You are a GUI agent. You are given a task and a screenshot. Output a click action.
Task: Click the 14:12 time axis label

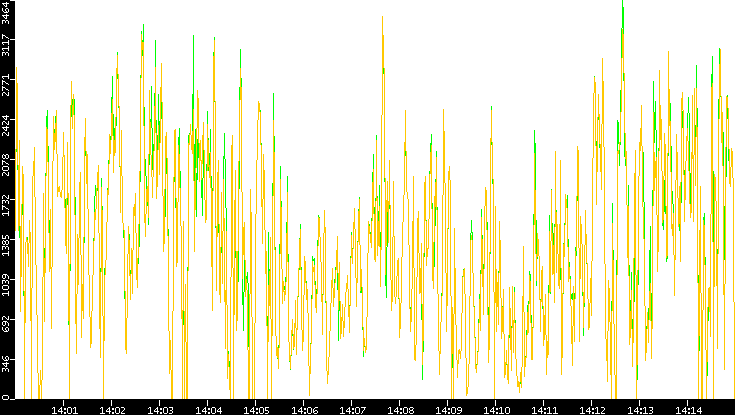(x=592, y=410)
